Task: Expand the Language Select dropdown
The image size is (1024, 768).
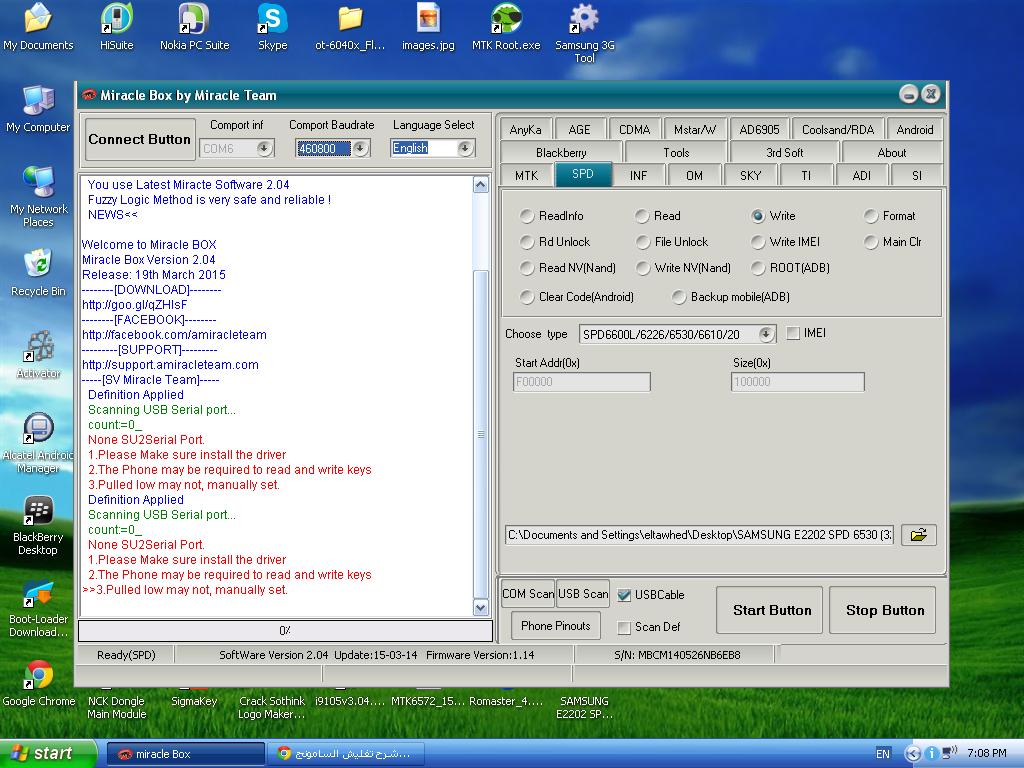Action: click(464, 148)
